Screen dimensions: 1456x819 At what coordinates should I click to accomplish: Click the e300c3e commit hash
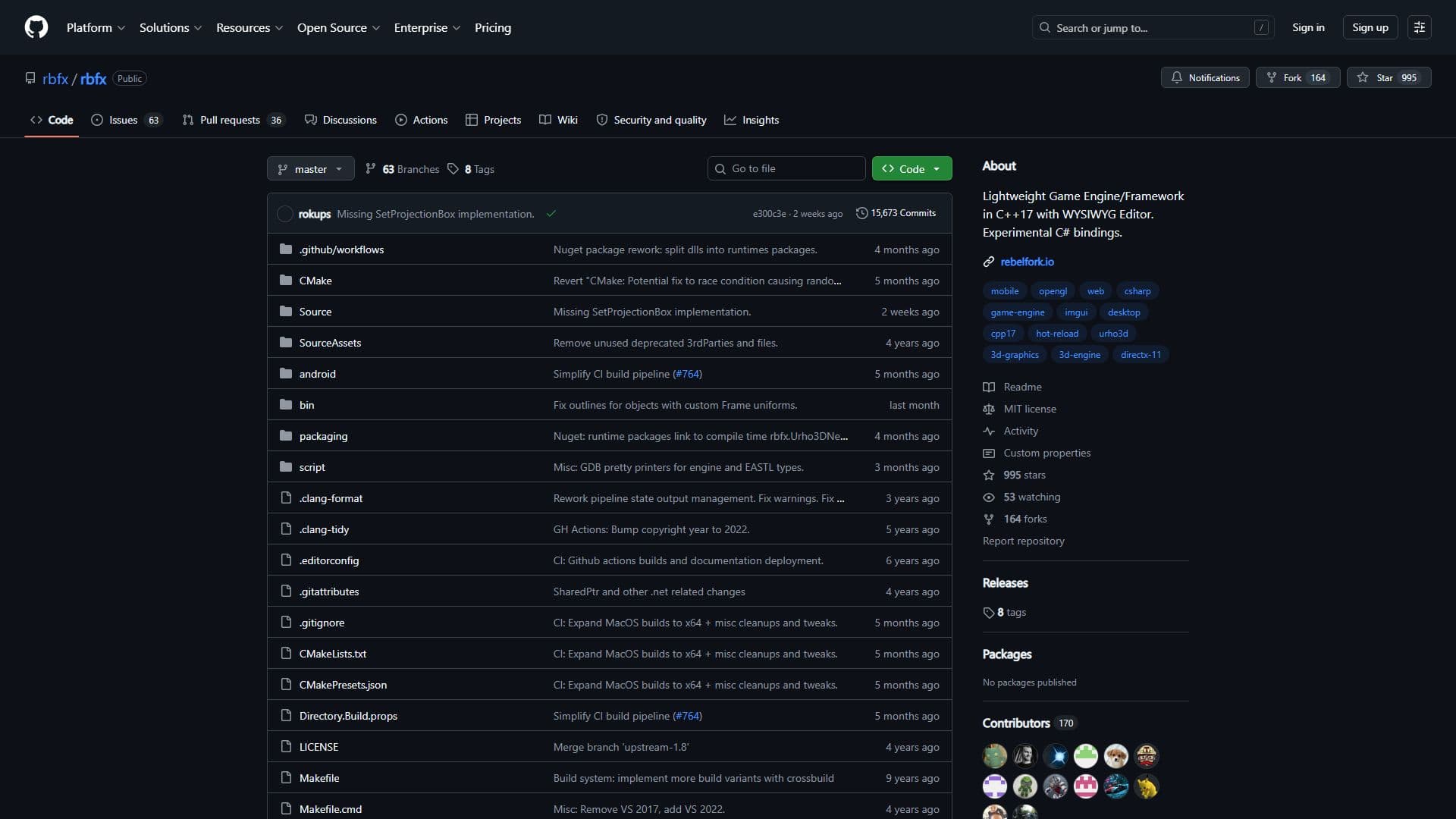coord(769,214)
